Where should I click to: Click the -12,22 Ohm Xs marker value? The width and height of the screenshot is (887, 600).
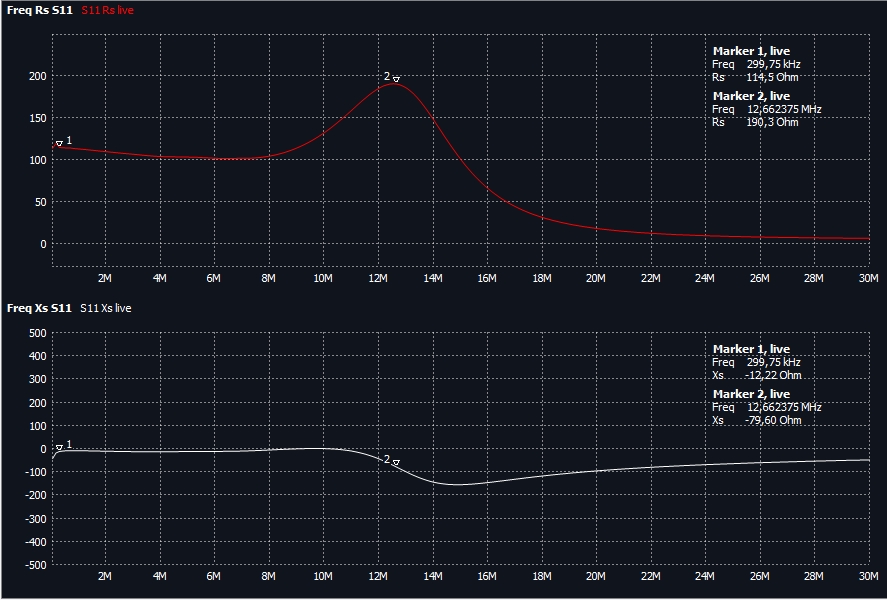click(773, 376)
